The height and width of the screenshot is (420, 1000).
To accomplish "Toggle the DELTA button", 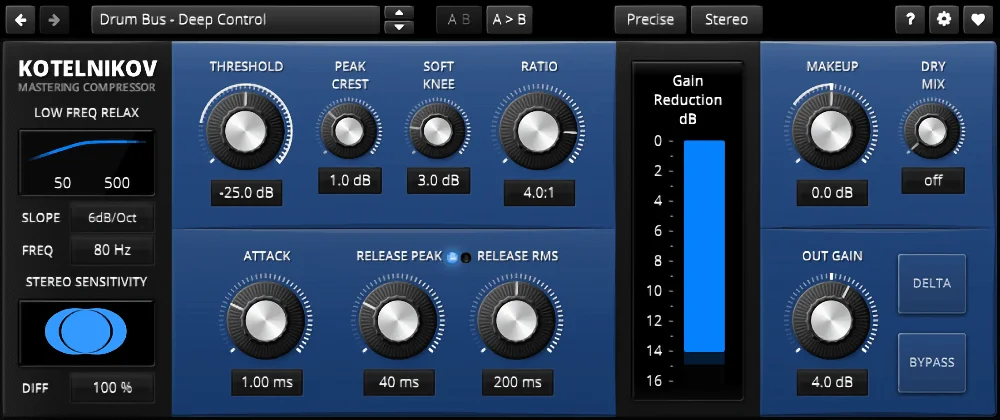I will (931, 283).
